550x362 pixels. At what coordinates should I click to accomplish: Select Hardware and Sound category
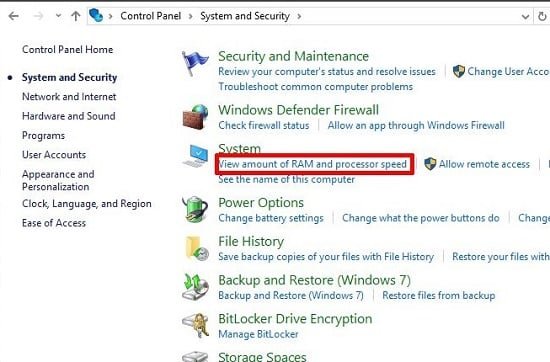pos(68,116)
